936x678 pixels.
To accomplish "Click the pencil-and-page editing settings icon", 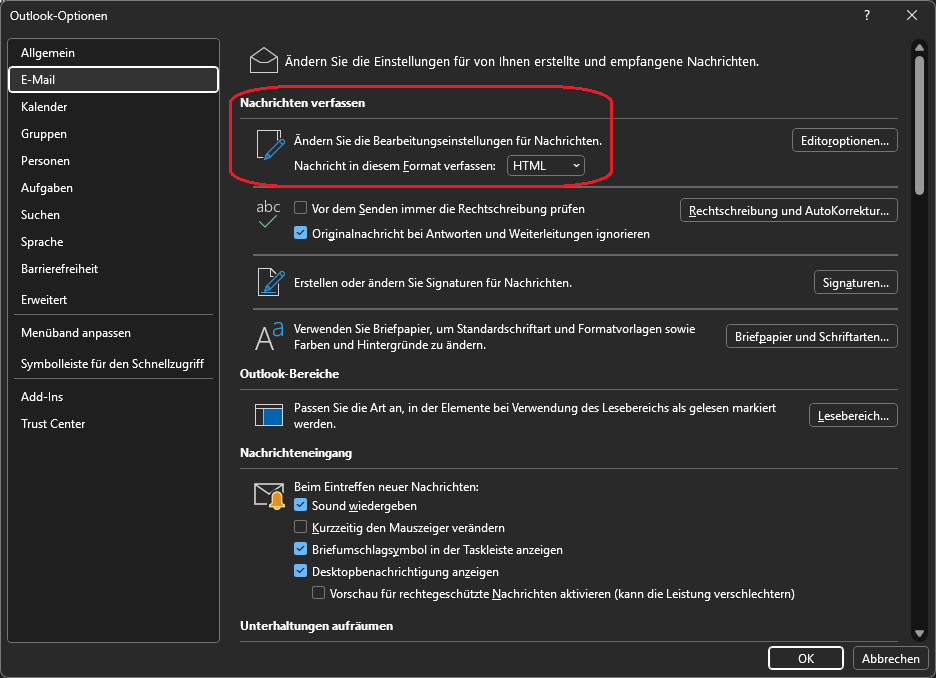I will (x=270, y=145).
